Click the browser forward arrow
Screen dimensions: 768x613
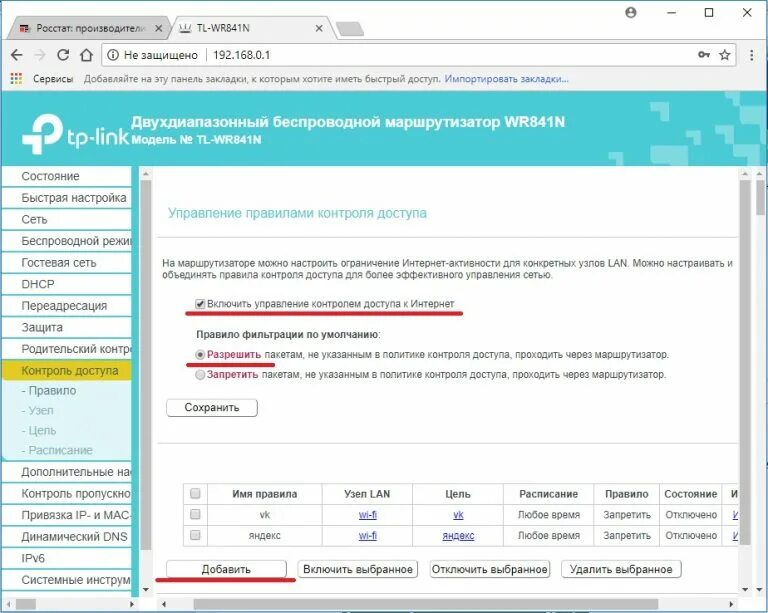tap(40, 55)
